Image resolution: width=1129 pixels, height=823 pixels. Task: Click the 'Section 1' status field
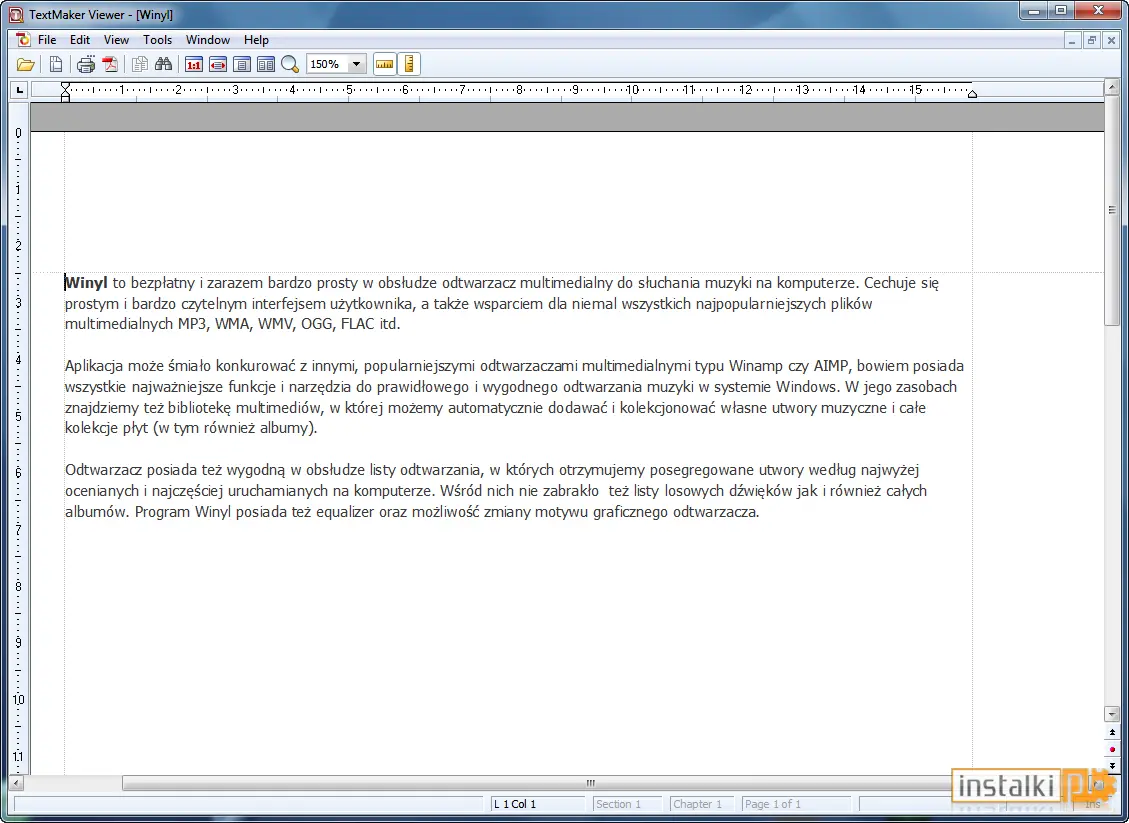point(626,804)
